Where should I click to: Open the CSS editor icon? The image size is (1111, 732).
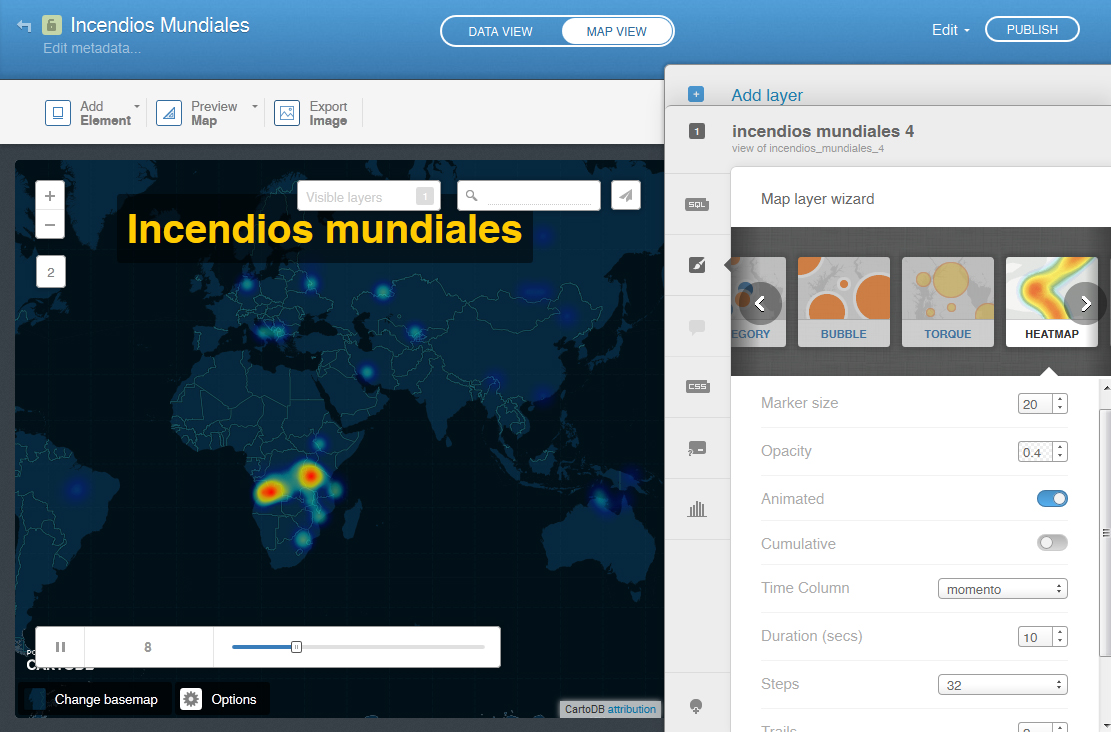697,387
